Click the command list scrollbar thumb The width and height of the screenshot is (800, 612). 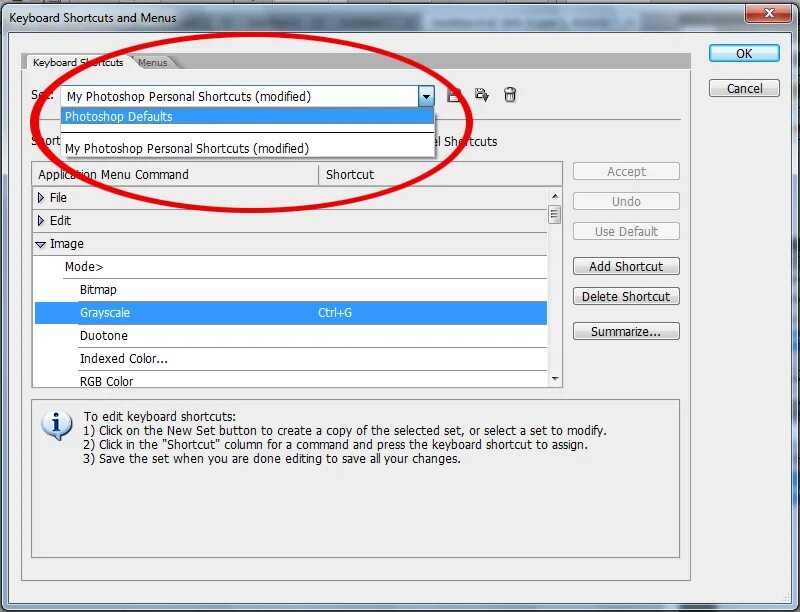pos(555,214)
